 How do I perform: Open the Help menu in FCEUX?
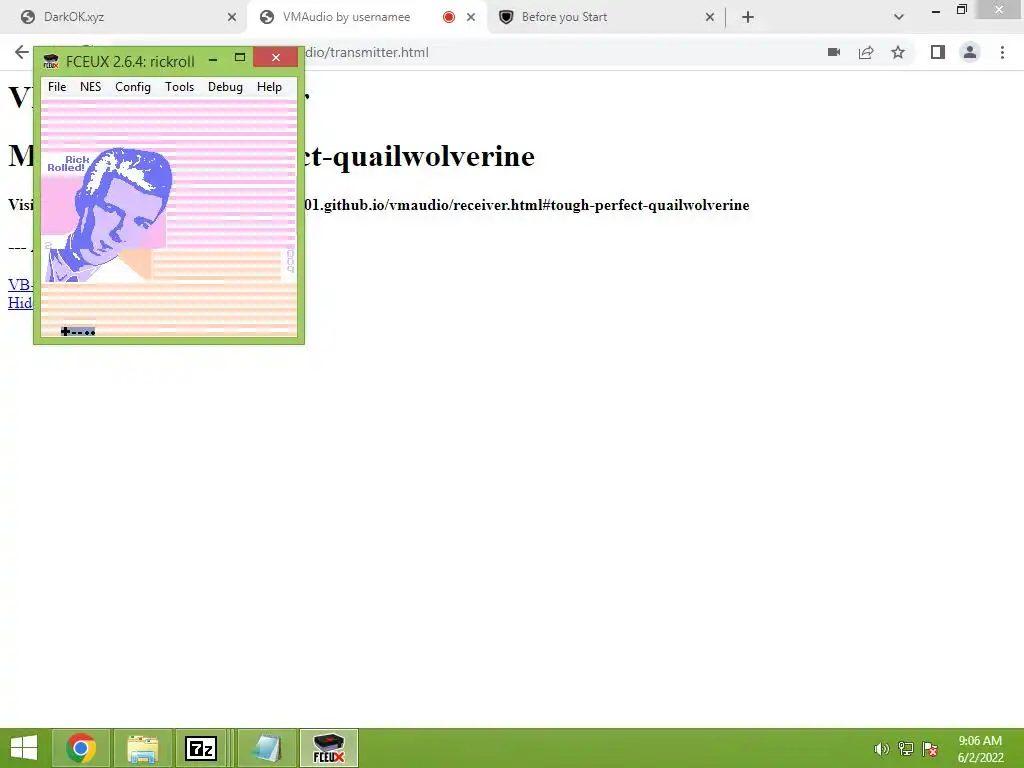(x=269, y=87)
